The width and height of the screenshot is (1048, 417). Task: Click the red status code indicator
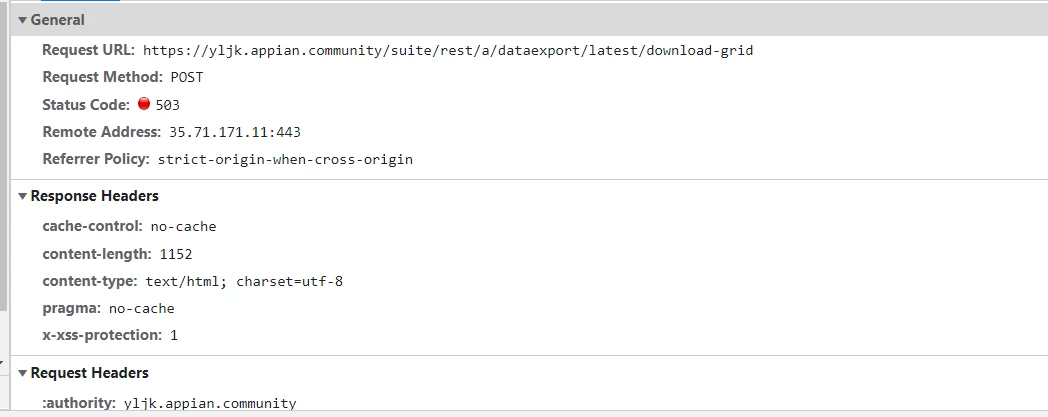pyautogui.click(x=144, y=104)
